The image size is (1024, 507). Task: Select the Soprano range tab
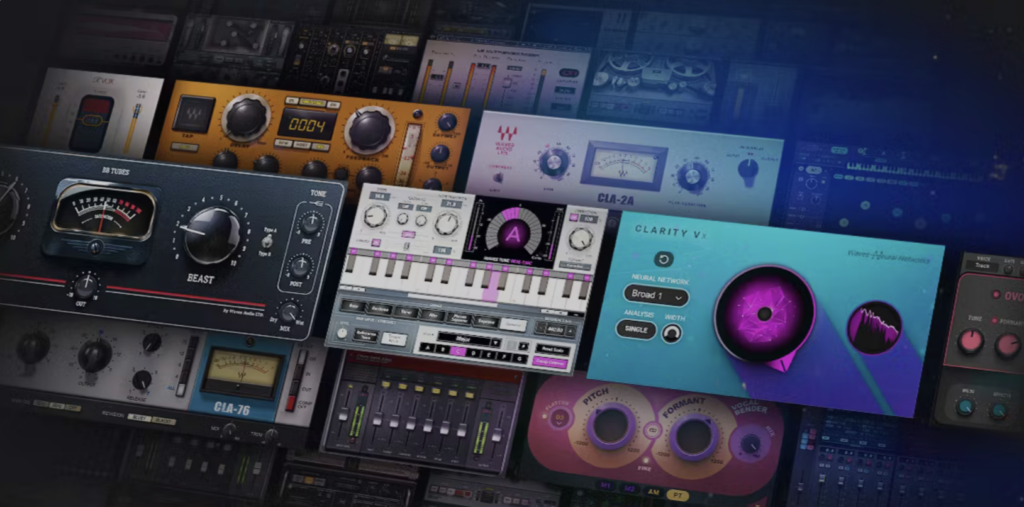(487, 322)
